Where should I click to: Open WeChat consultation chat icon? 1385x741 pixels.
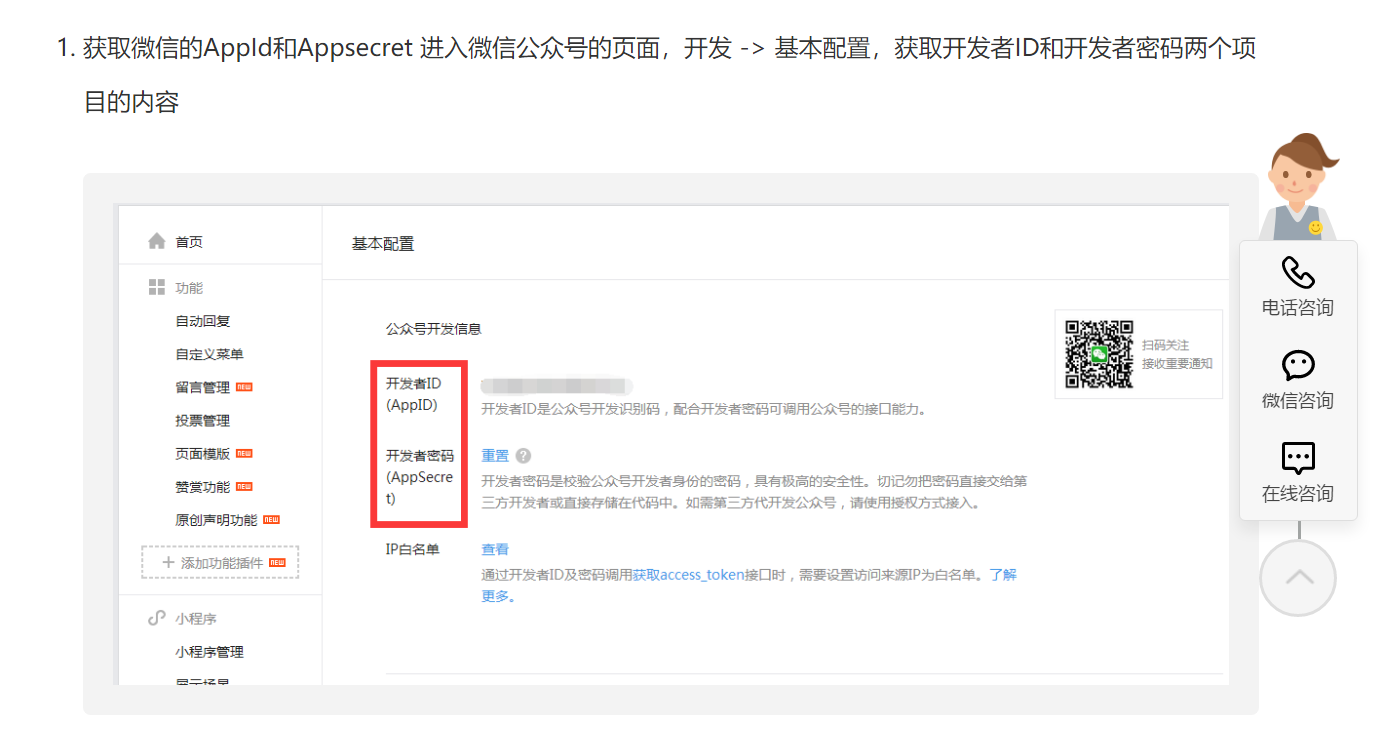1298,365
